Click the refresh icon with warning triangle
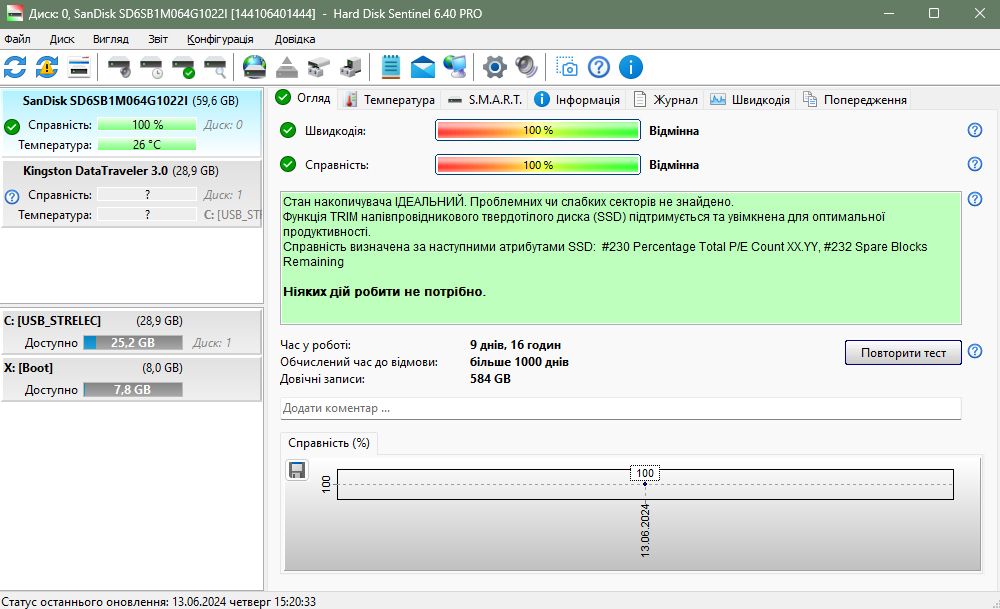Viewport: 1000px width, 609px height. tap(47, 67)
